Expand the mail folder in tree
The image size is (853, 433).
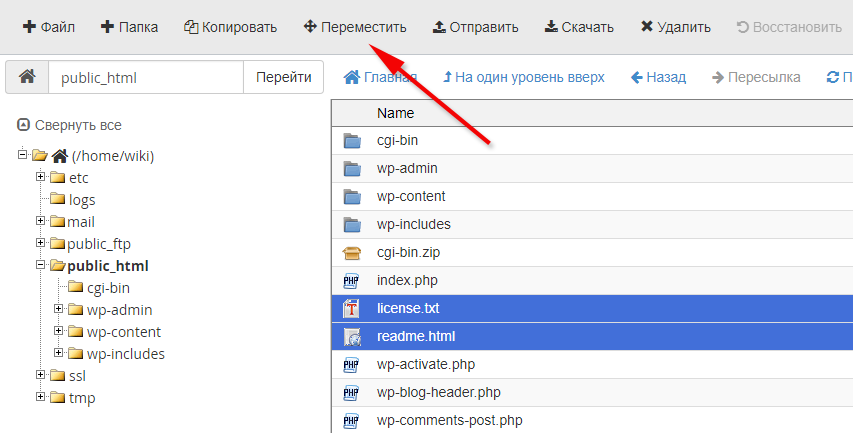(x=41, y=221)
